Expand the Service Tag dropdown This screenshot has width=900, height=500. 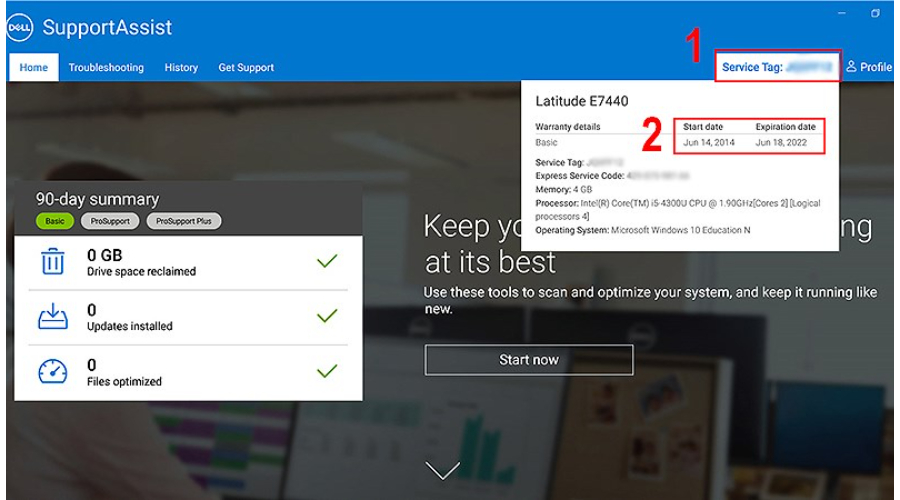point(778,67)
